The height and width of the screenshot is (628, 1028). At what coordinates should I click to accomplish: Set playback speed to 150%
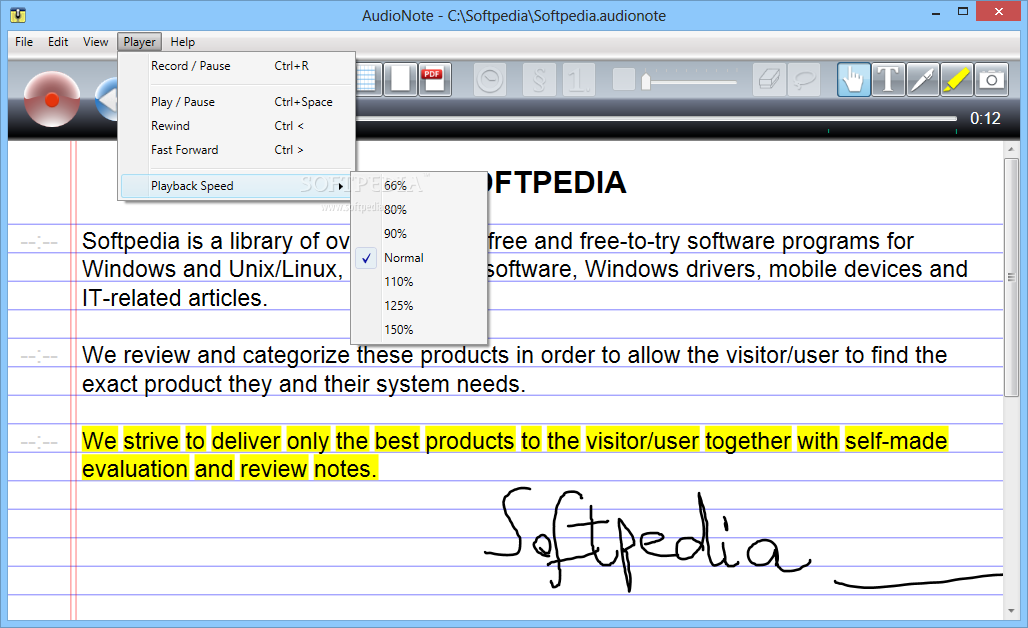tap(420, 330)
